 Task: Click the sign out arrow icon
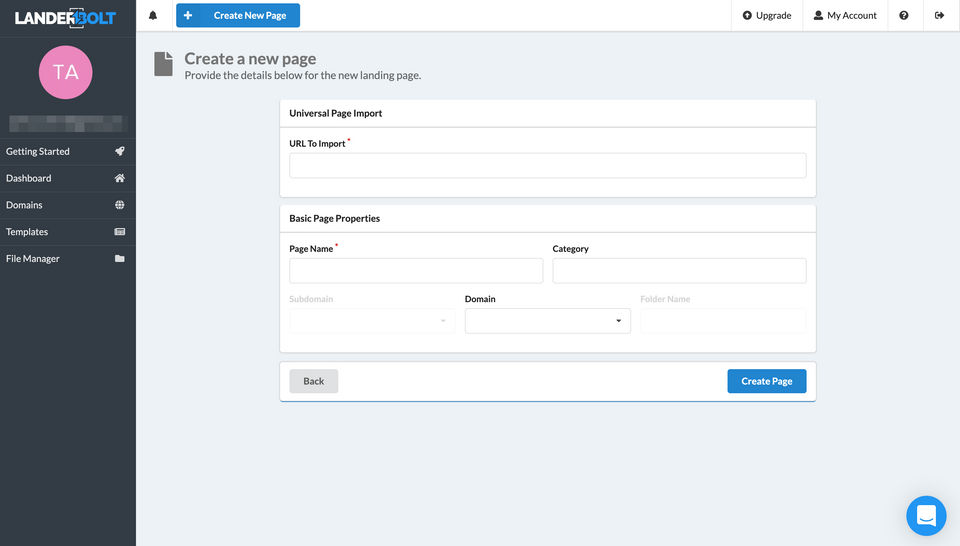[x=939, y=16]
